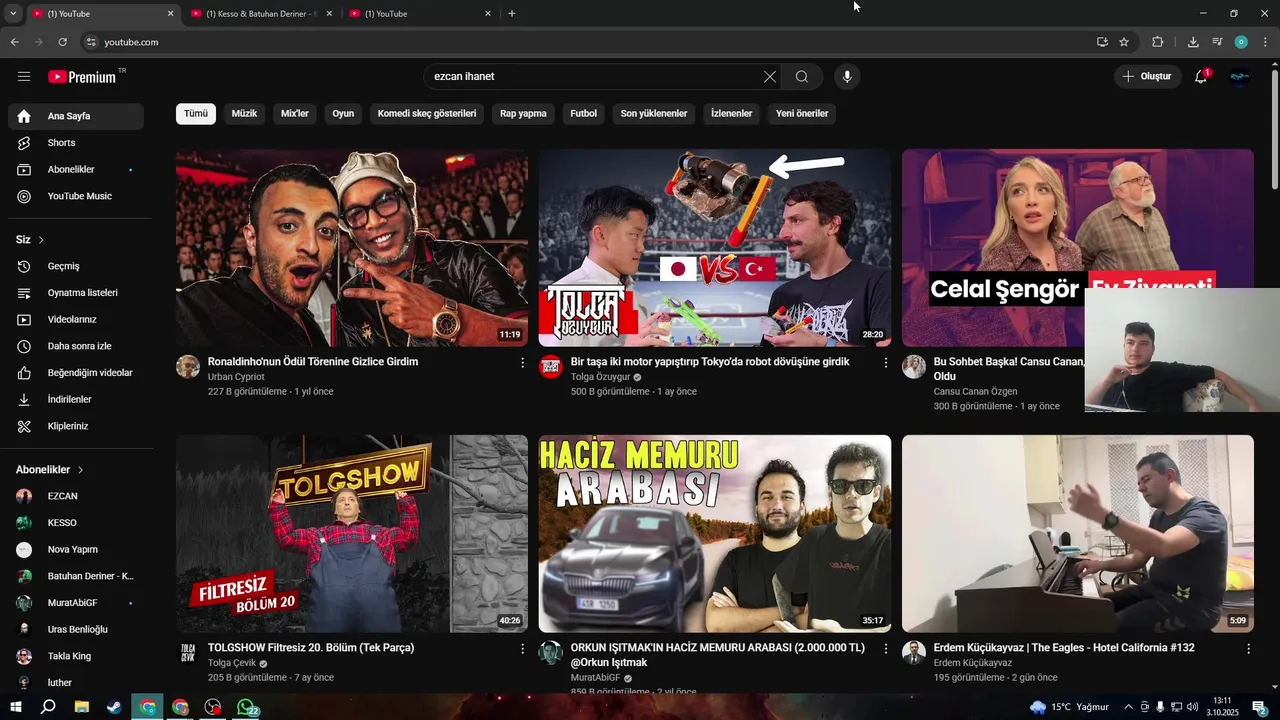Open Videolarınız page

[76, 319]
